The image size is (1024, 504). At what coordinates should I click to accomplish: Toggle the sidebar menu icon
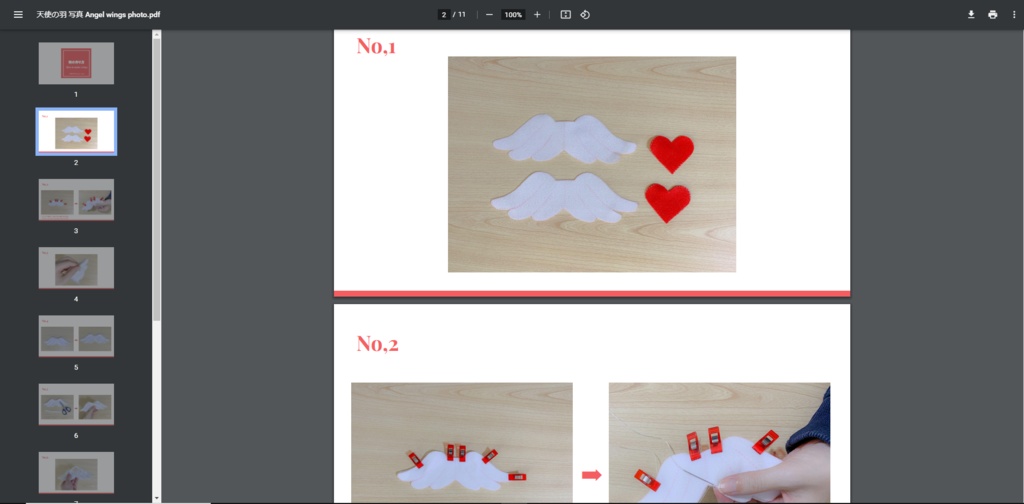point(18,14)
